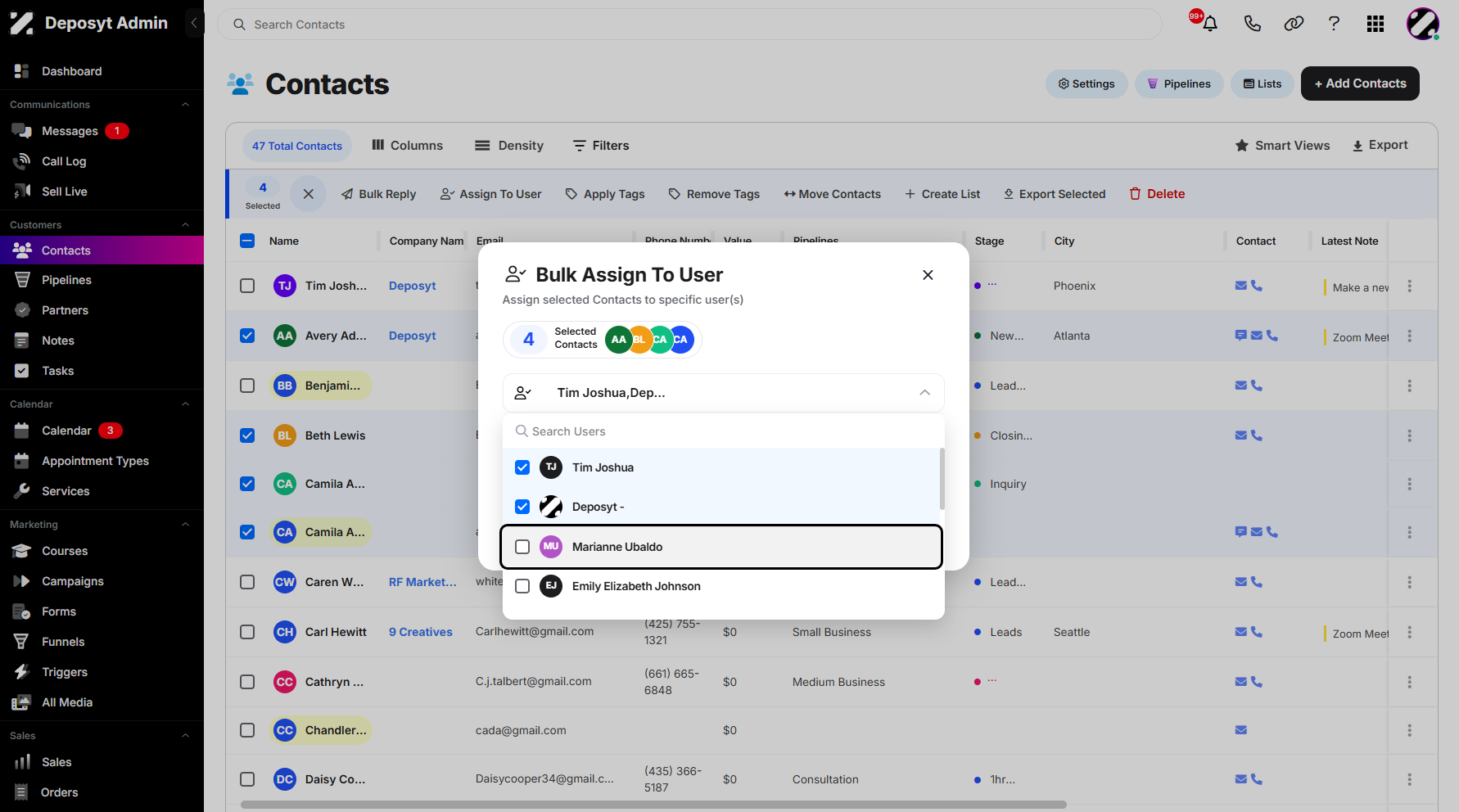
Task: Collapse the sidebar with the arrow icon
Action: (193, 23)
